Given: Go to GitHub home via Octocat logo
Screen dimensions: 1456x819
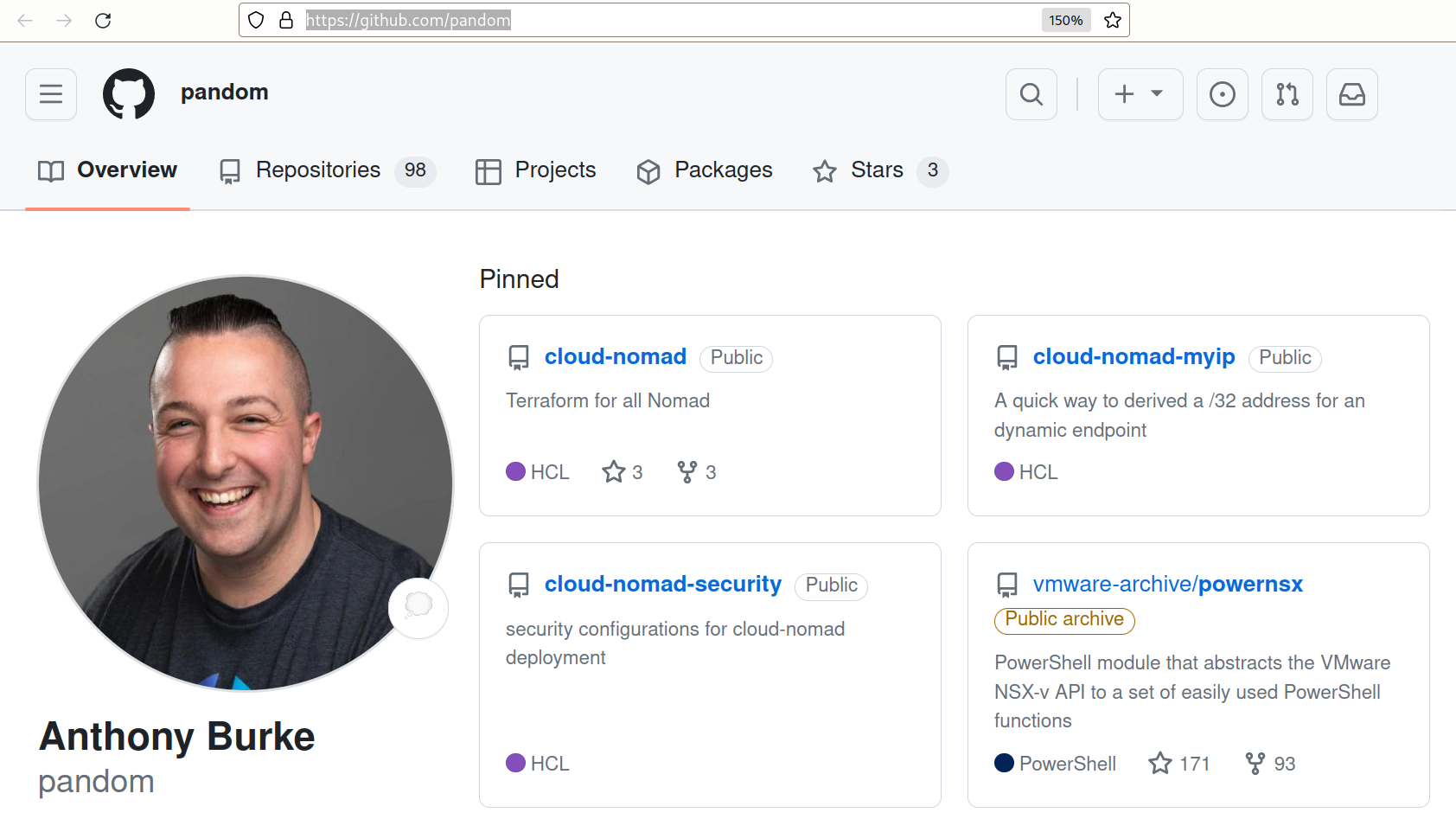Looking at the screenshot, I should tap(129, 94).
